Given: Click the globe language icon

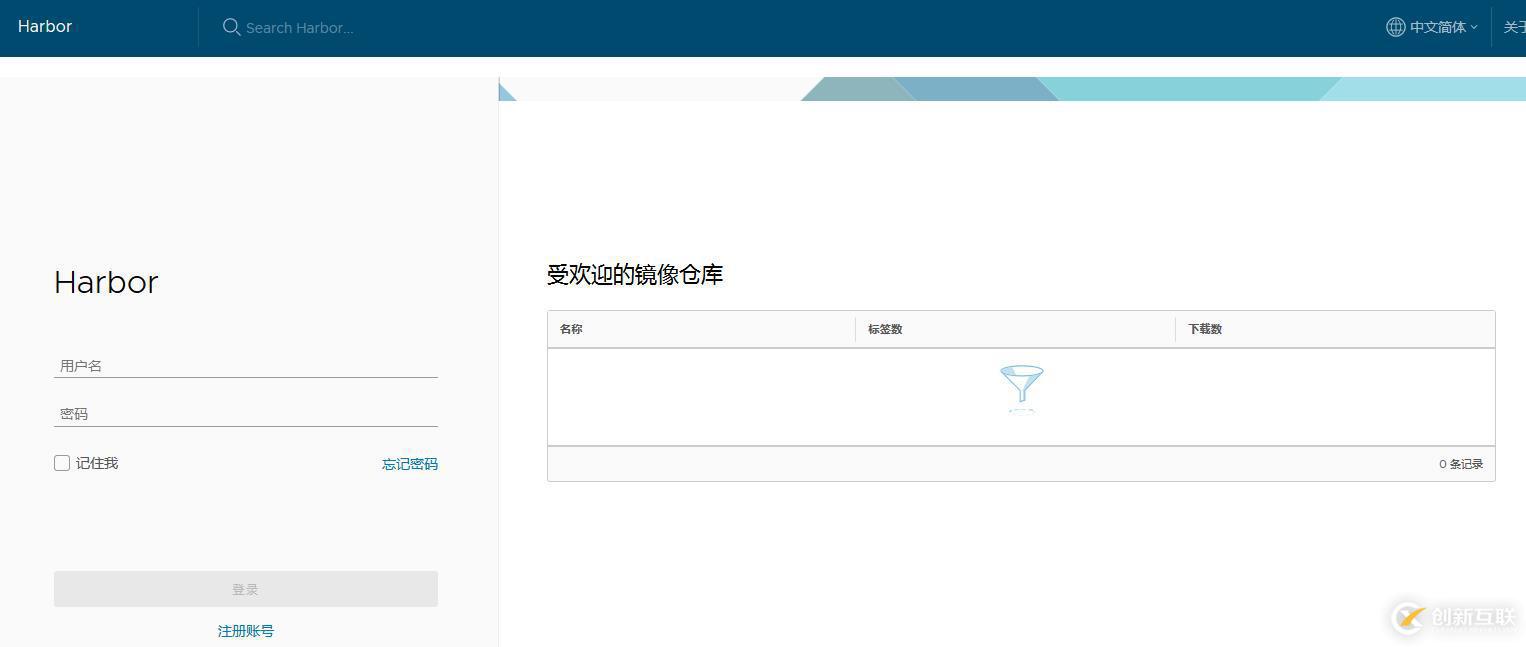Looking at the screenshot, I should pyautogui.click(x=1395, y=27).
